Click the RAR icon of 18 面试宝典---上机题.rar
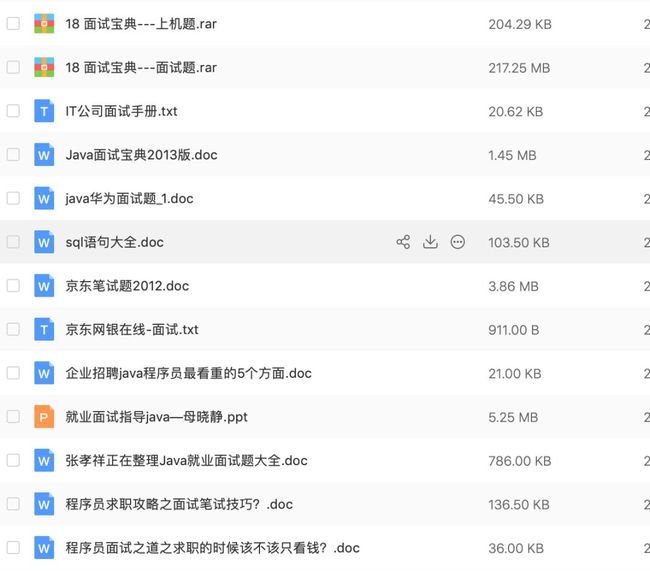This screenshot has height=571, width=650. [x=44, y=24]
